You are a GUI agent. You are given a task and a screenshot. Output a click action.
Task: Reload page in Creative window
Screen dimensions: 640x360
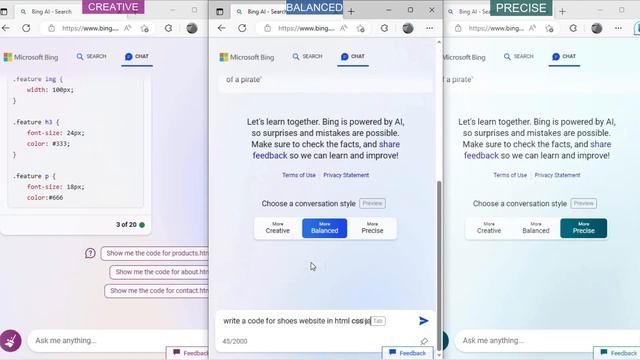[x=26, y=28]
